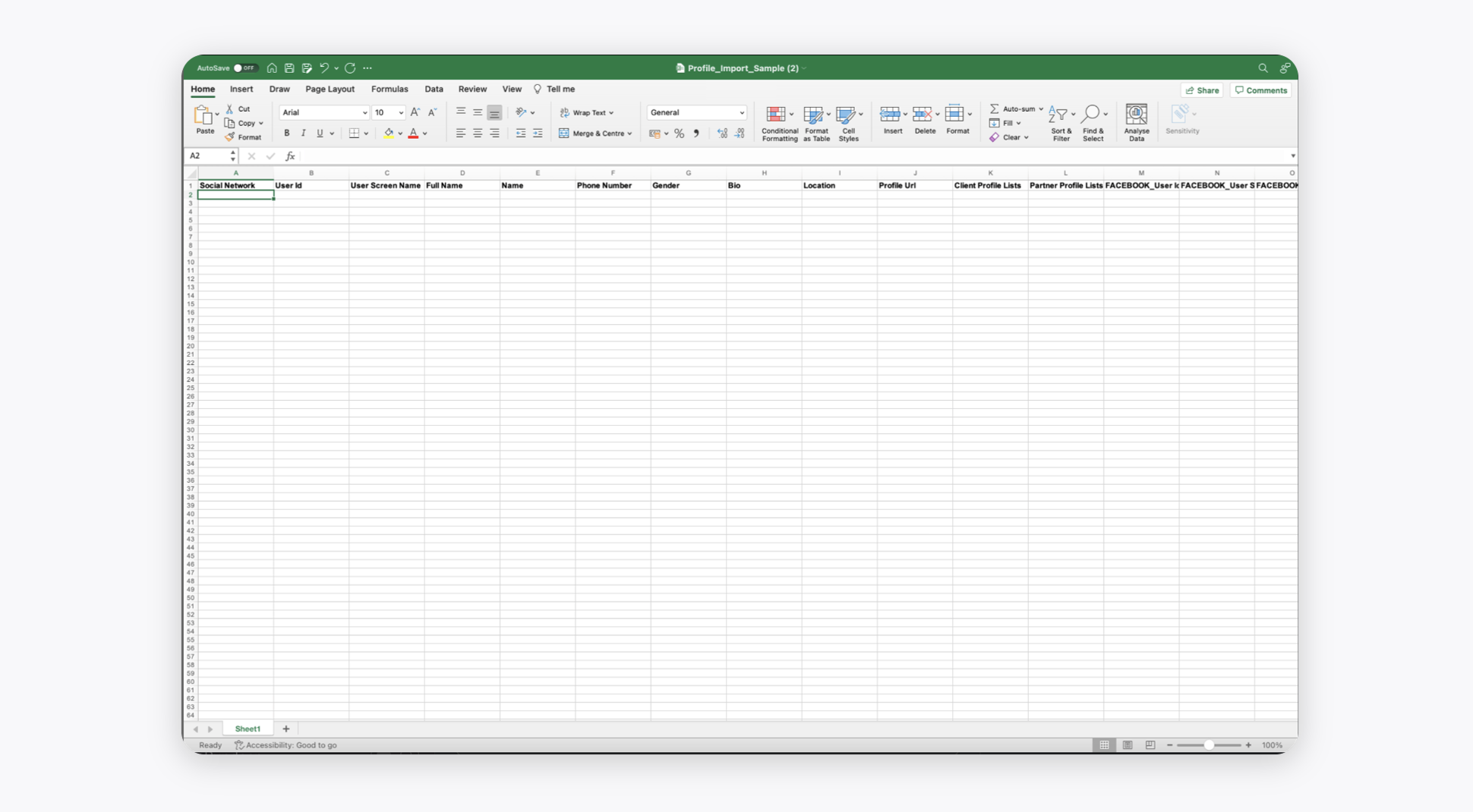Select the Sheet1 tab
This screenshot has width=1473, height=812.
[248, 729]
